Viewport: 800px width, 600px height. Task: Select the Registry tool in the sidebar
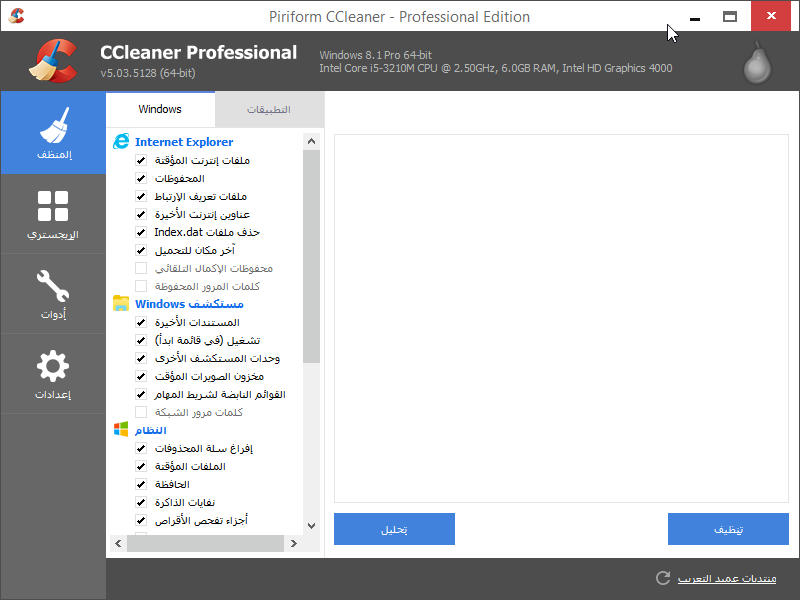tap(52, 213)
